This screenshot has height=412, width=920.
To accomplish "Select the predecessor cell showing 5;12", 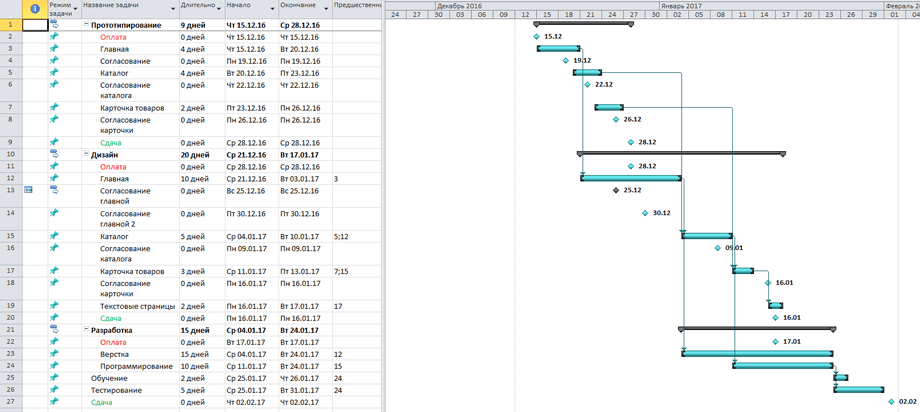I will (x=357, y=237).
